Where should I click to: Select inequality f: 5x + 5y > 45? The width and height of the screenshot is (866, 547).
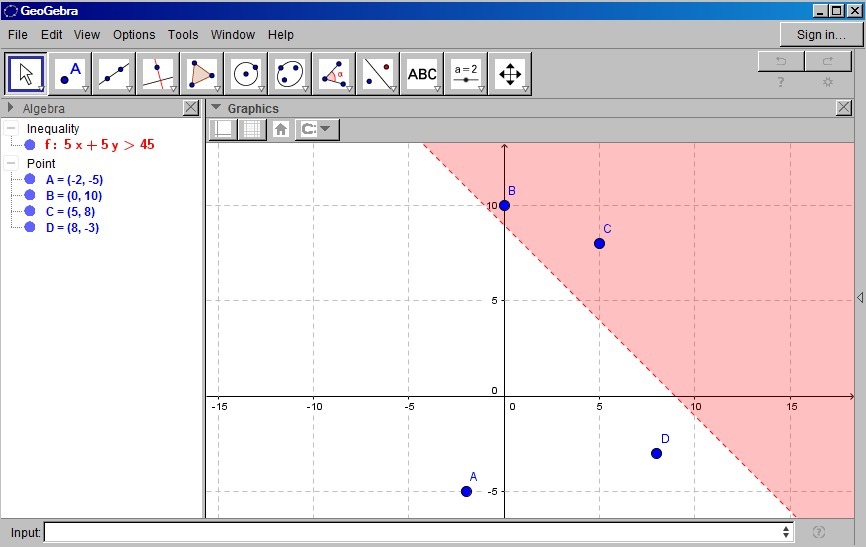point(99,145)
